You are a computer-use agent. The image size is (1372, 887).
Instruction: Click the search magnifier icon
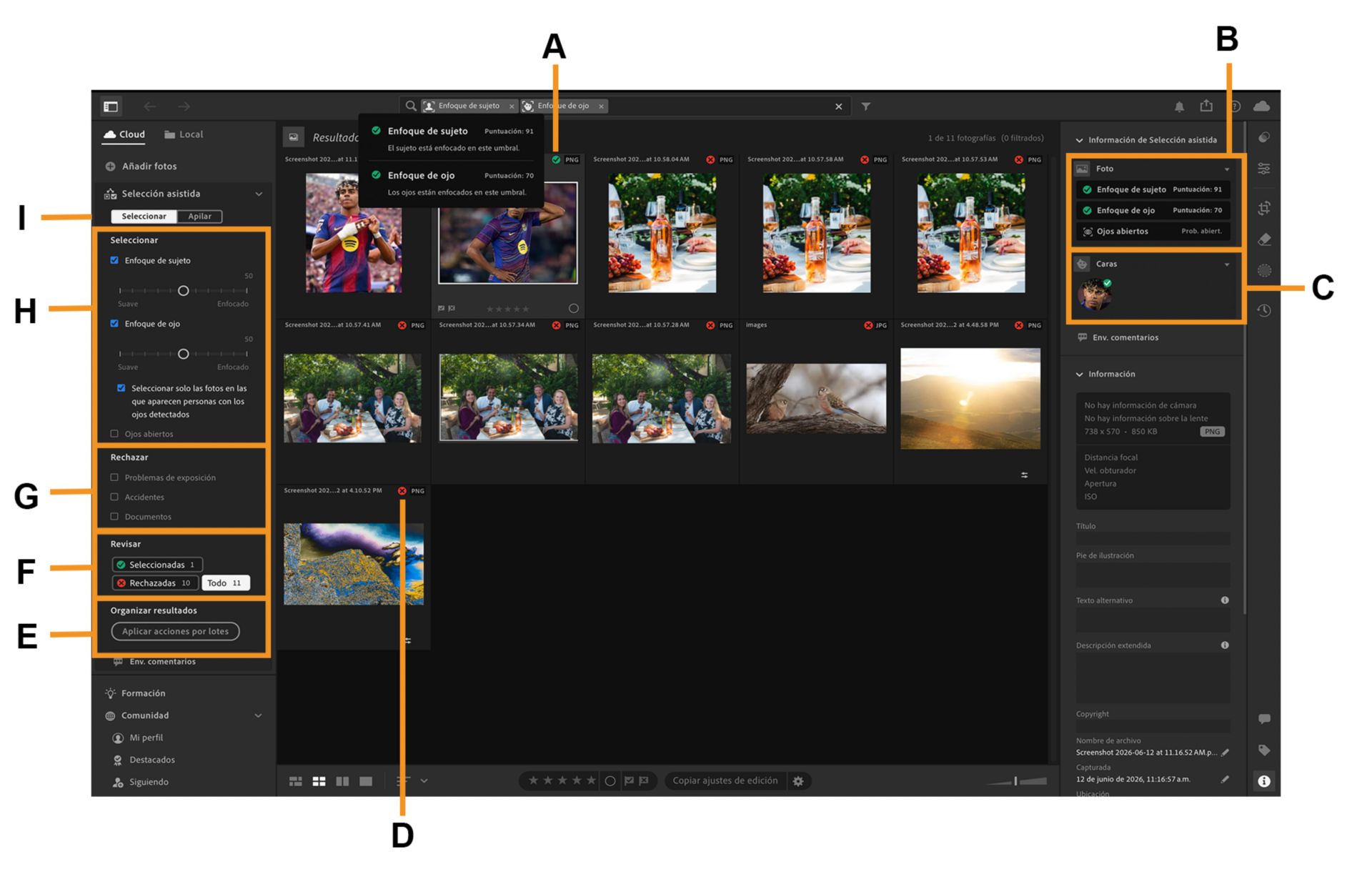pos(411,106)
